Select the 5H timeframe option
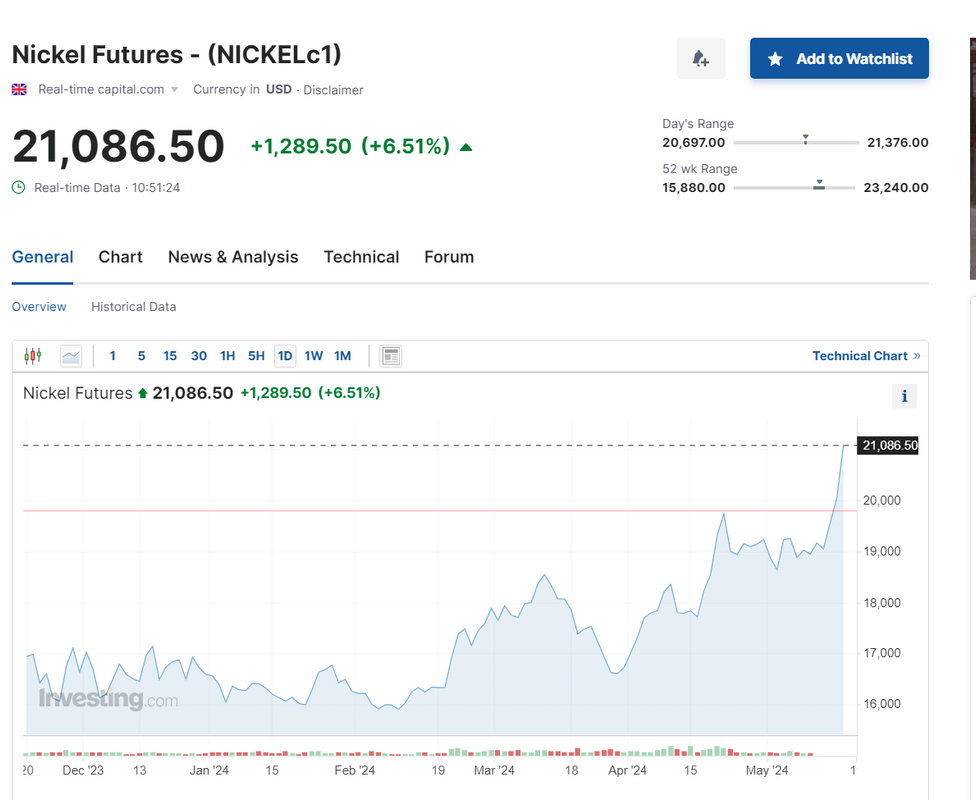This screenshot has width=976, height=800. pyautogui.click(x=257, y=356)
